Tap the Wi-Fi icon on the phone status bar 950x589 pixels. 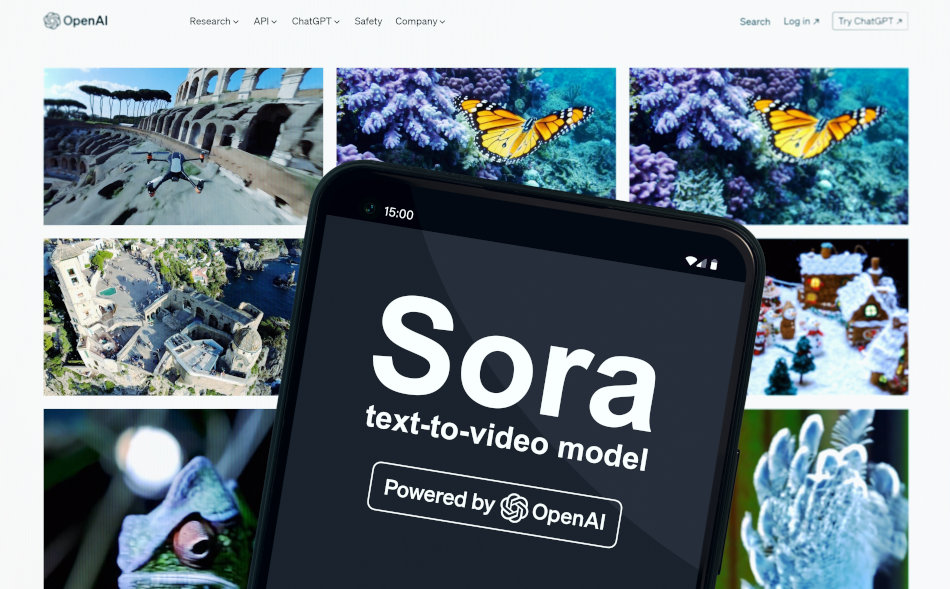(690, 261)
